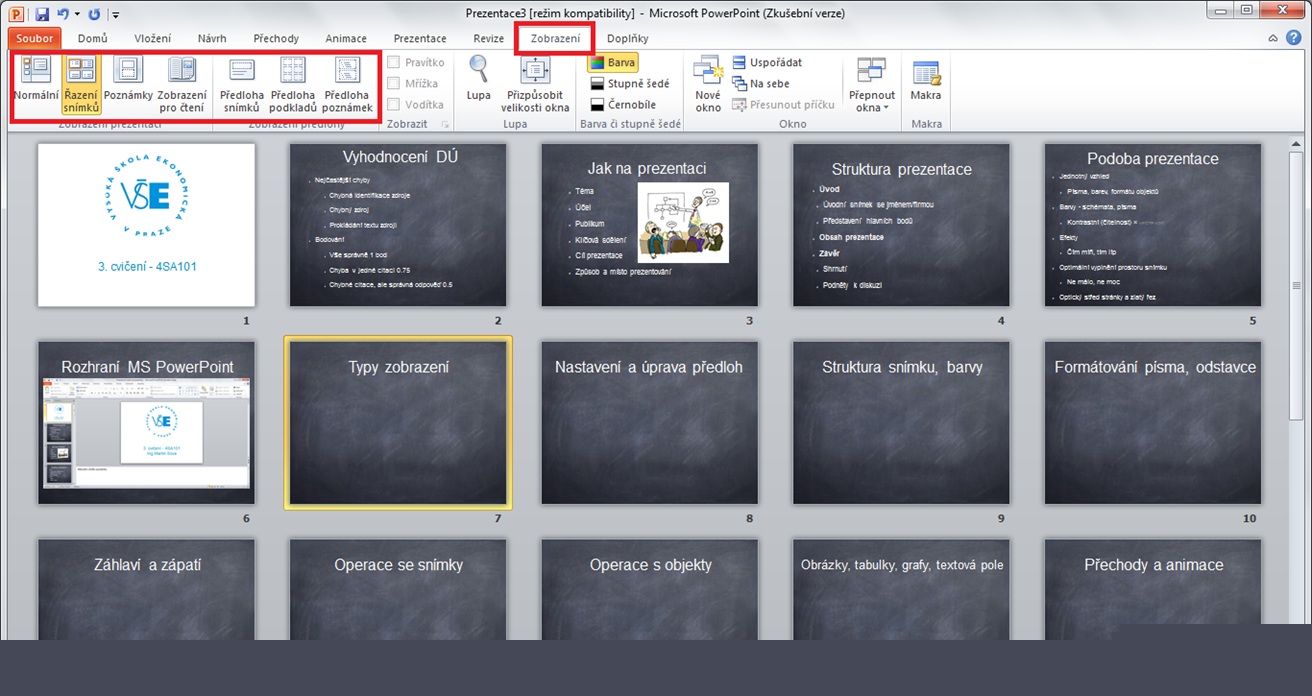Select Formátování písma, odstavce slide
The height and width of the screenshot is (696, 1312).
[x=1153, y=422]
